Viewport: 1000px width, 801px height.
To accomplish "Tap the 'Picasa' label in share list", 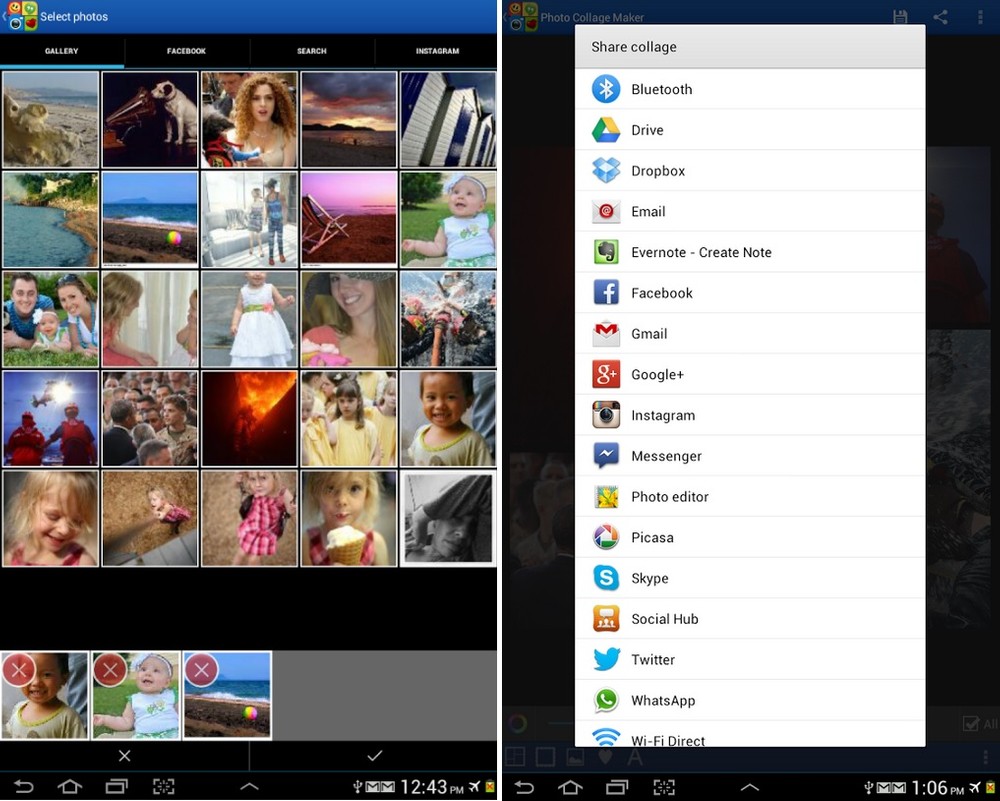I will [652, 538].
